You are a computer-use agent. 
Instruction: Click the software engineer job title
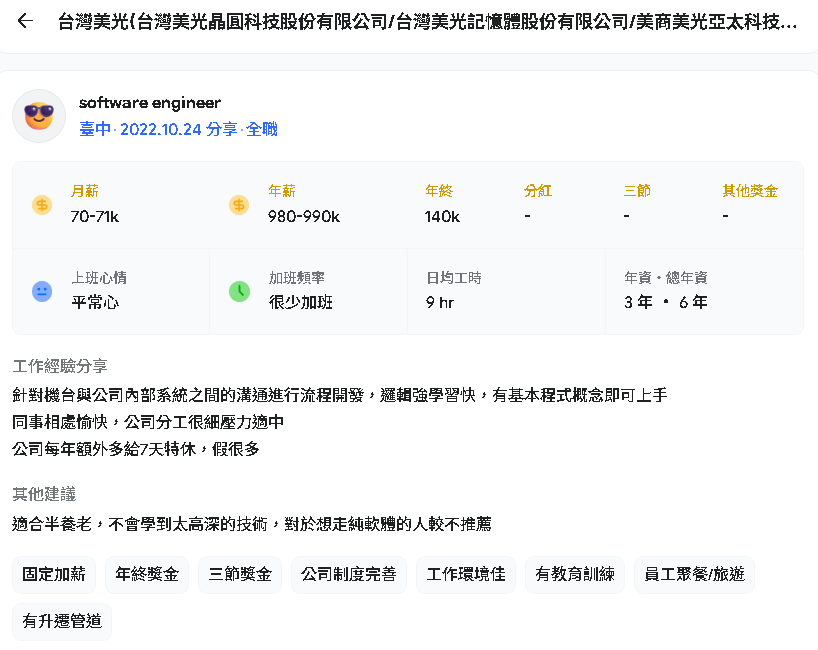point(150,103)
